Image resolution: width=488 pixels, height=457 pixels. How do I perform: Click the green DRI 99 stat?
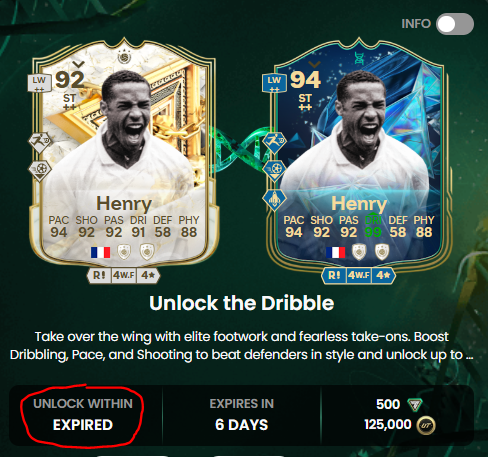[373, 227]
